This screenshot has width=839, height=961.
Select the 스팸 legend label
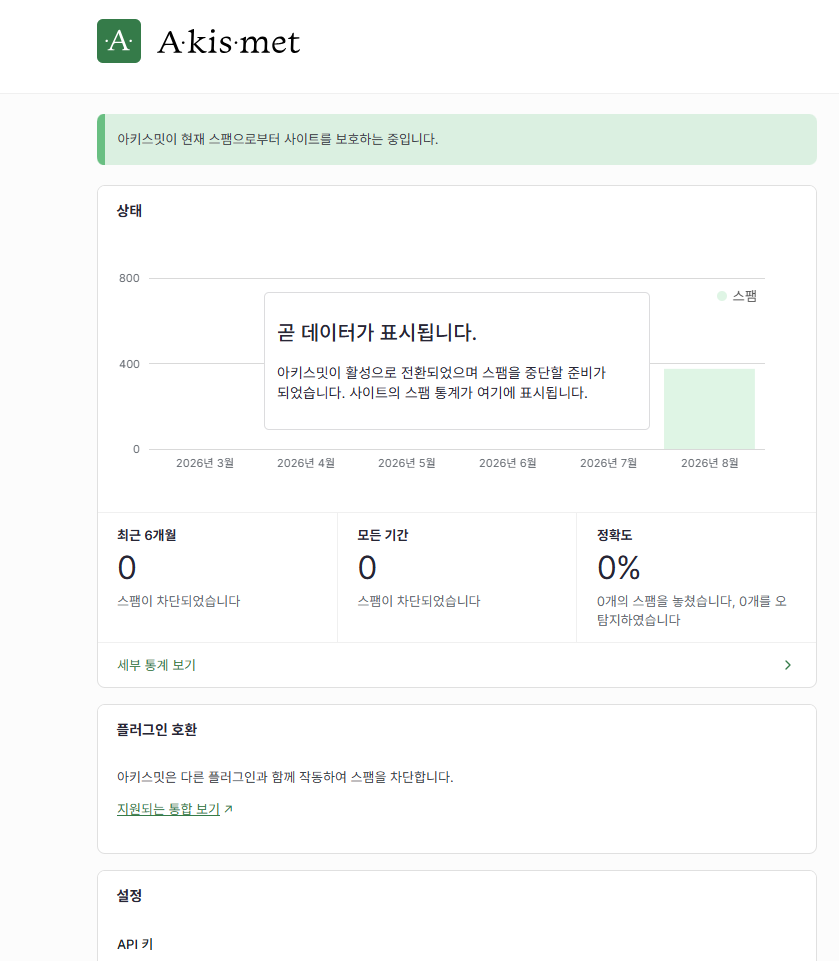click(x=745, y=296)
